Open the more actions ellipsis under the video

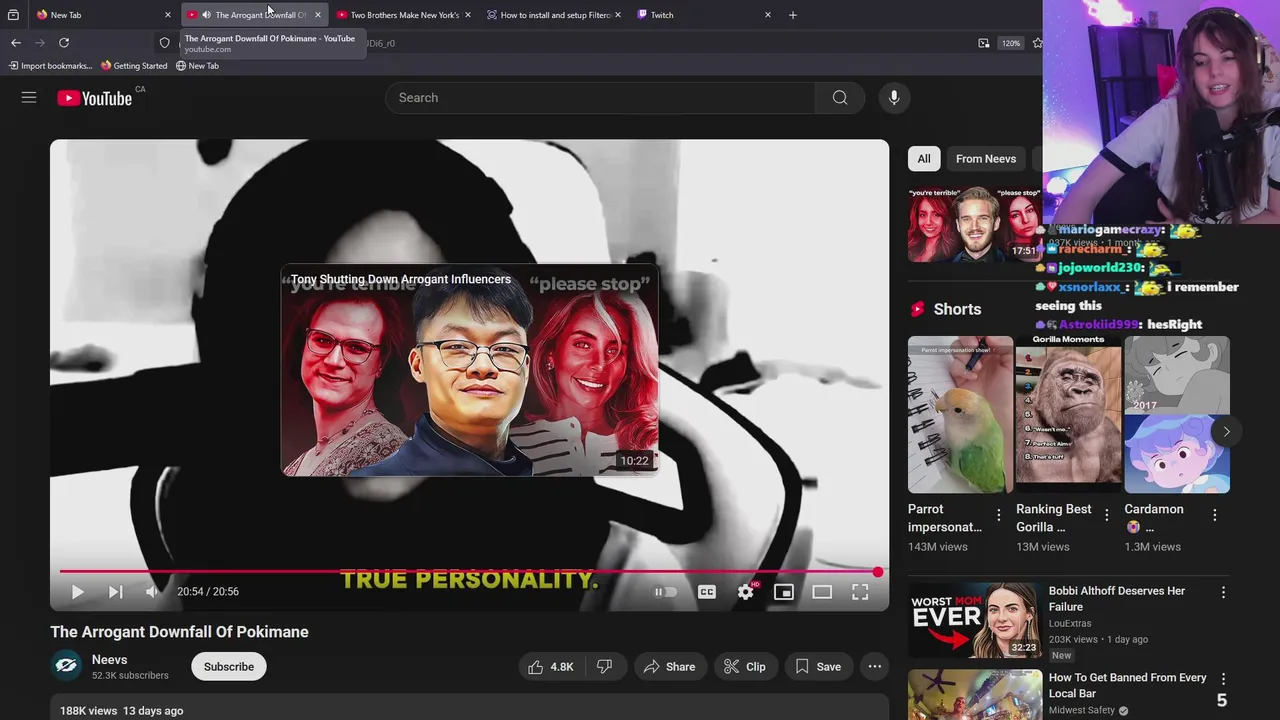pyautogui.click(x=875, y=667)
